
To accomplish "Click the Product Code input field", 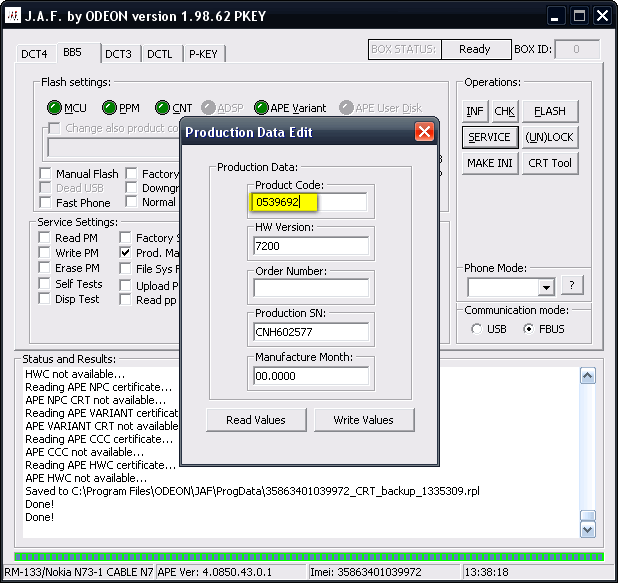I will coord(309,202).
